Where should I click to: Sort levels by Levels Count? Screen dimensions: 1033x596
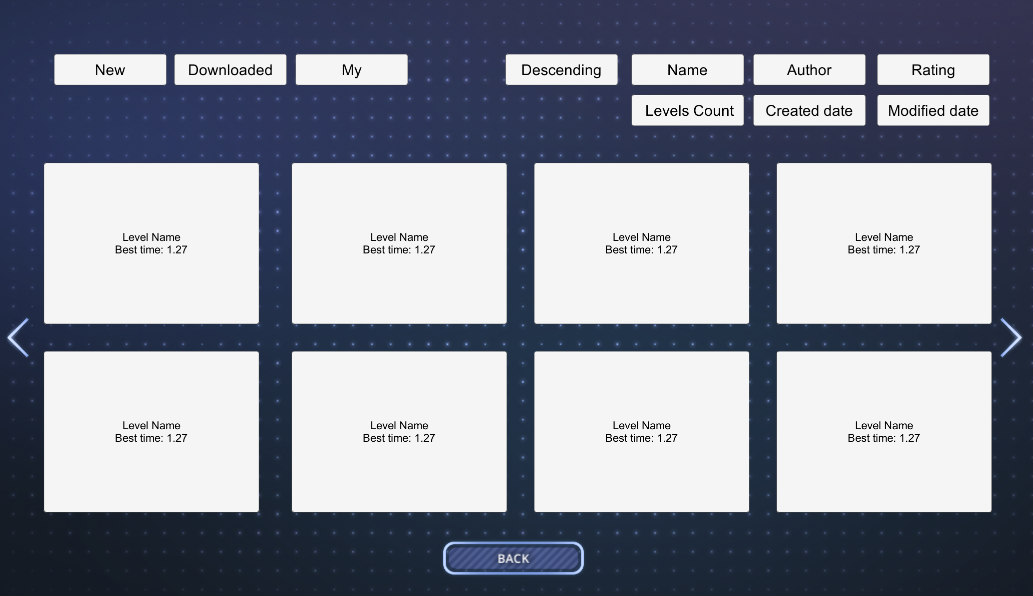tap(688, 111)
